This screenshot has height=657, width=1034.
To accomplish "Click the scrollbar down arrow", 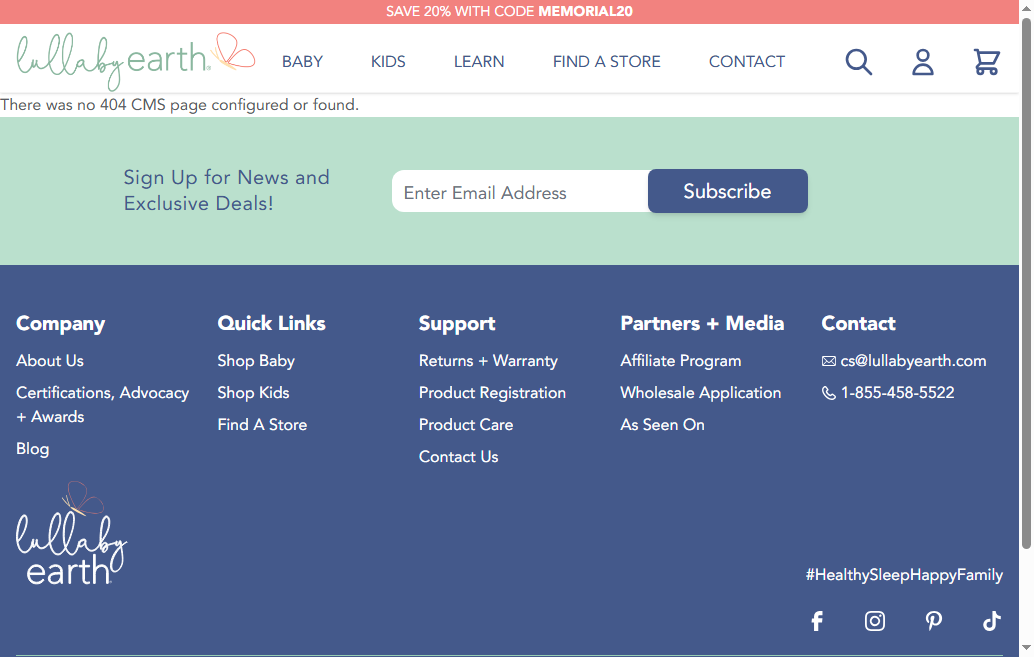I will [x=1026, y=648].
